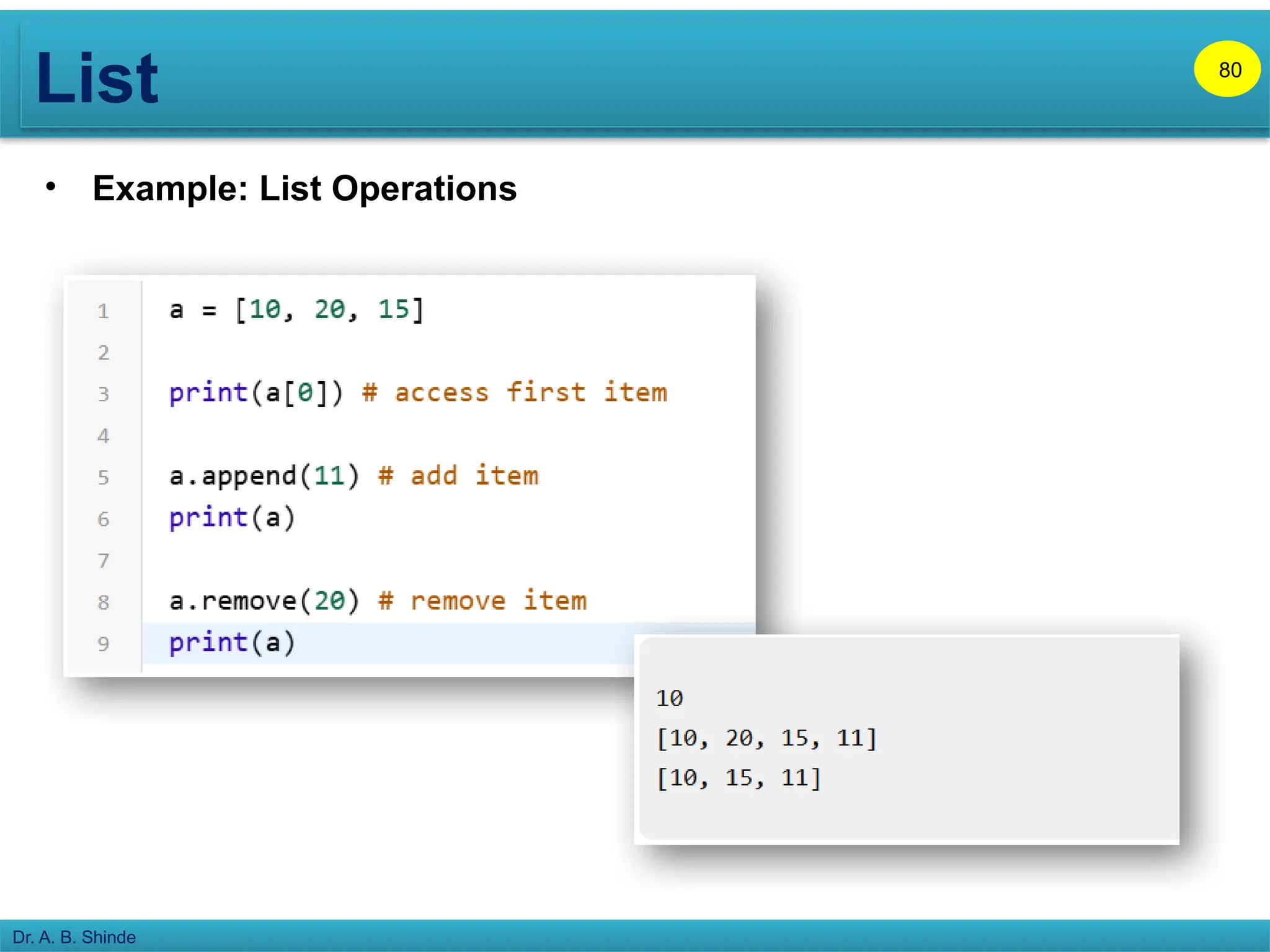The image size is (1270, 952).
Task: Click the slide title 'List'
Action: tap(97, 78)
